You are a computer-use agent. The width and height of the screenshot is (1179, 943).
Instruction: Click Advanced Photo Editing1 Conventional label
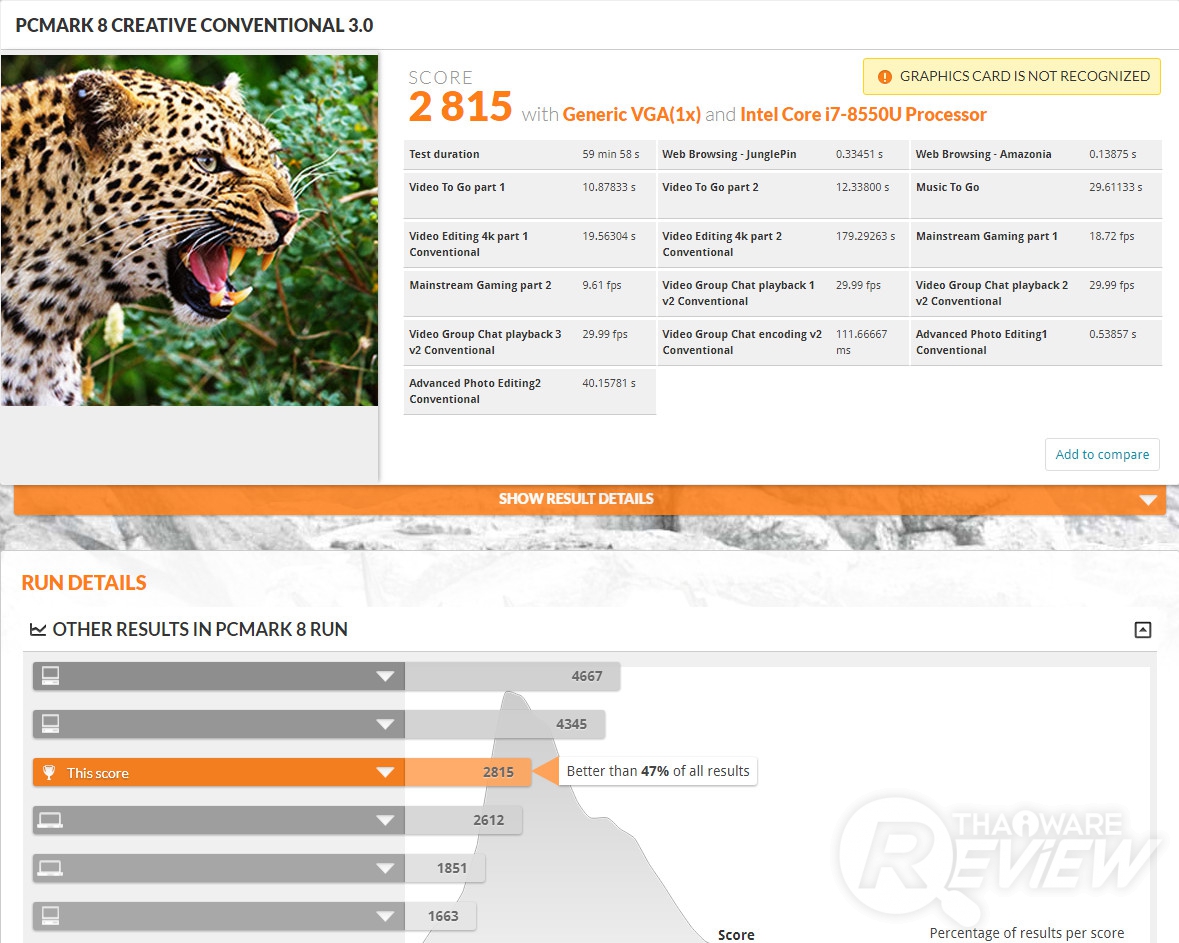(x=980, y=342)
